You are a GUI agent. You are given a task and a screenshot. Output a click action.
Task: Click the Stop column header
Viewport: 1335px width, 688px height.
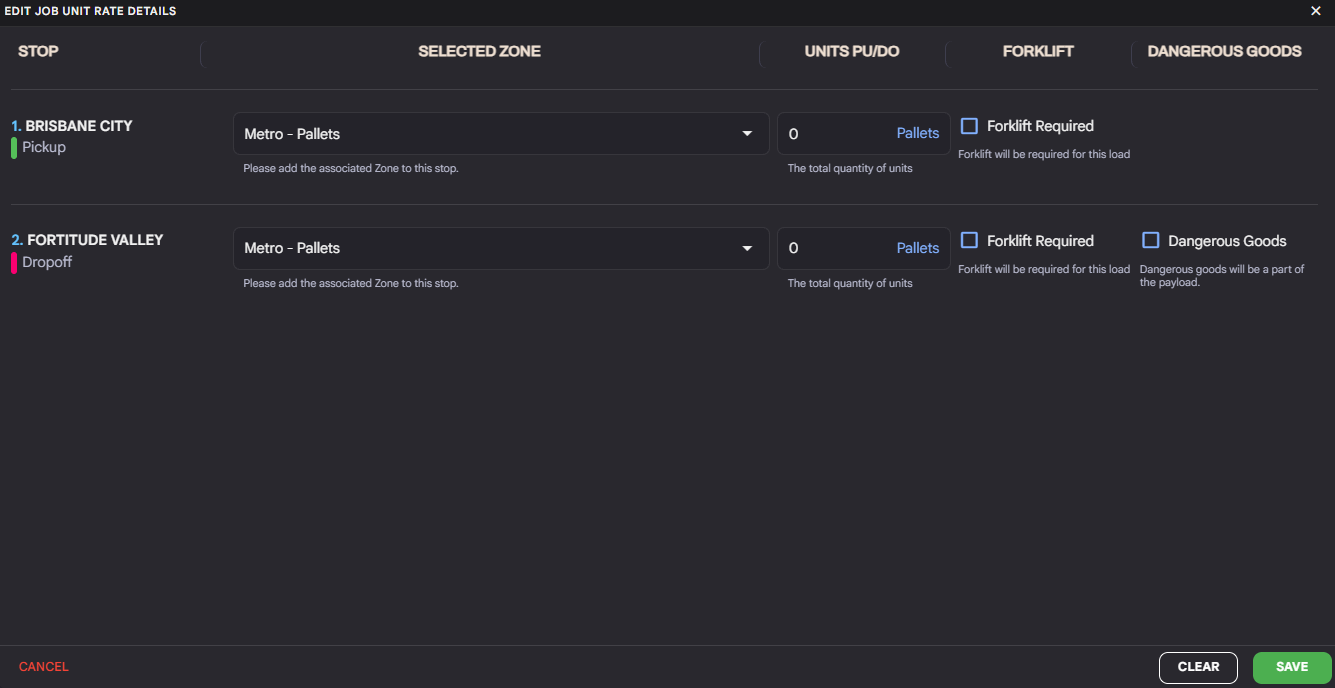click(x=38, y=51)
